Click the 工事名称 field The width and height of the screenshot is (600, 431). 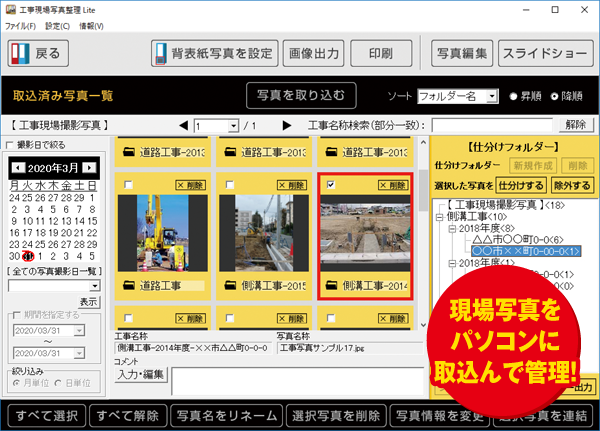pyautogui.click(x=193, y=348)
